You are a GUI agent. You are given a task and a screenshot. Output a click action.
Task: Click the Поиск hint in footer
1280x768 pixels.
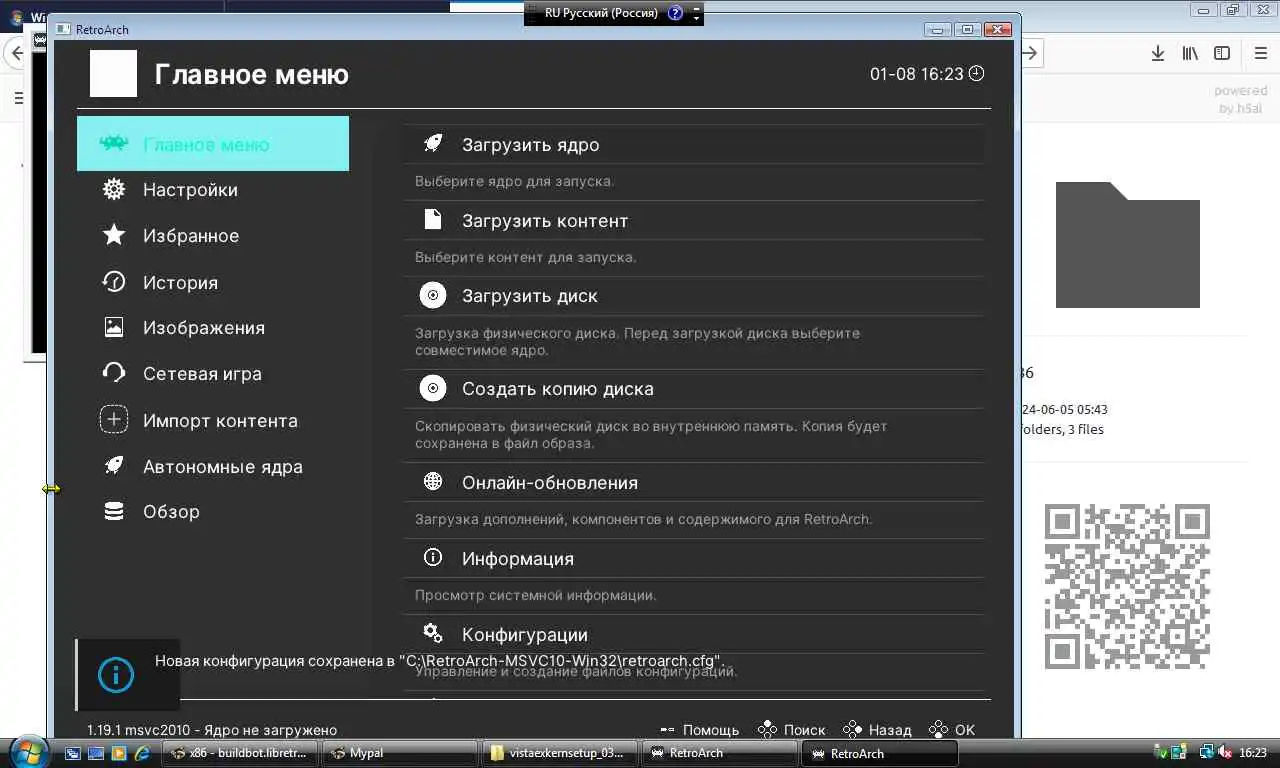pos(791,730)
